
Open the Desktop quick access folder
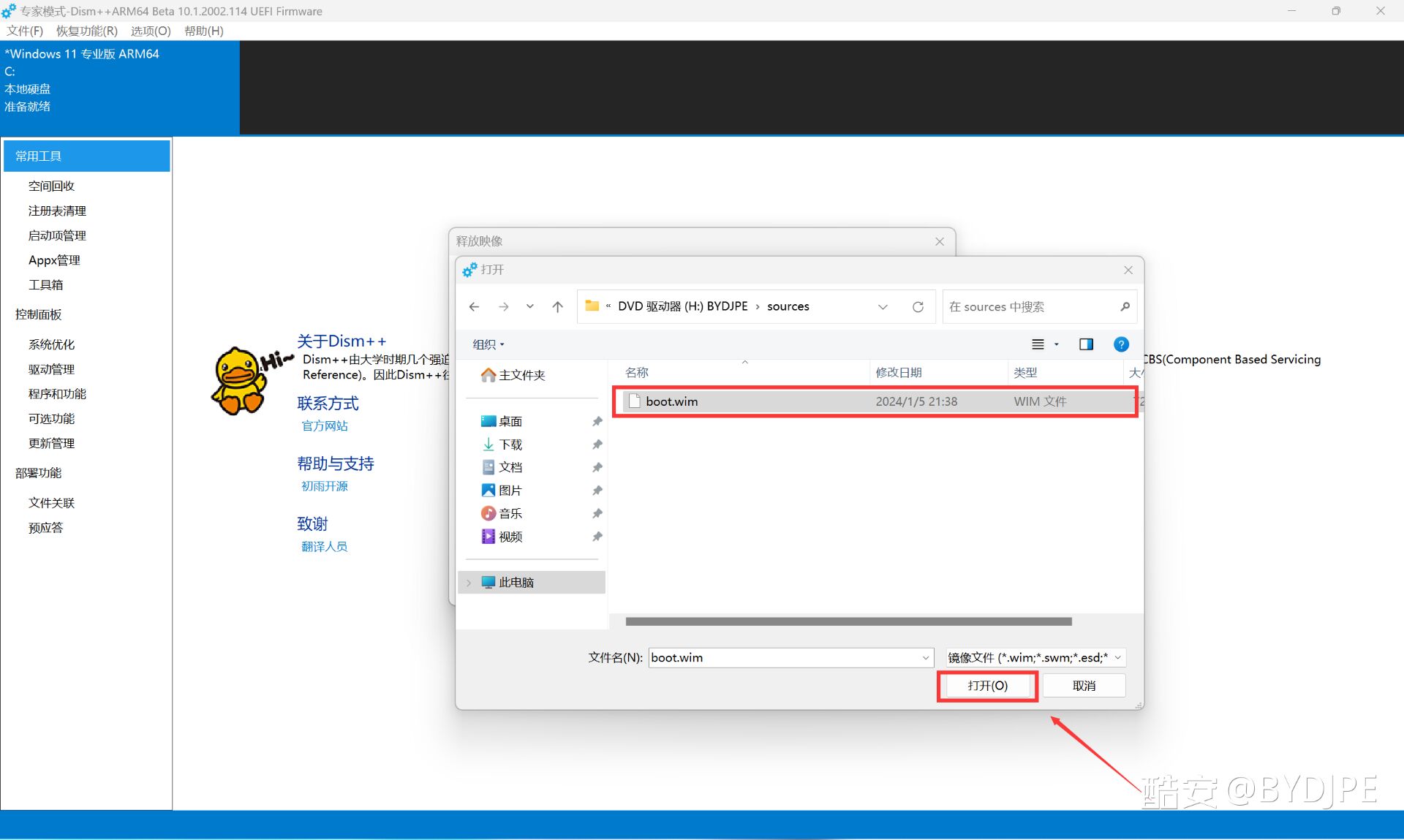pos(510,421)
